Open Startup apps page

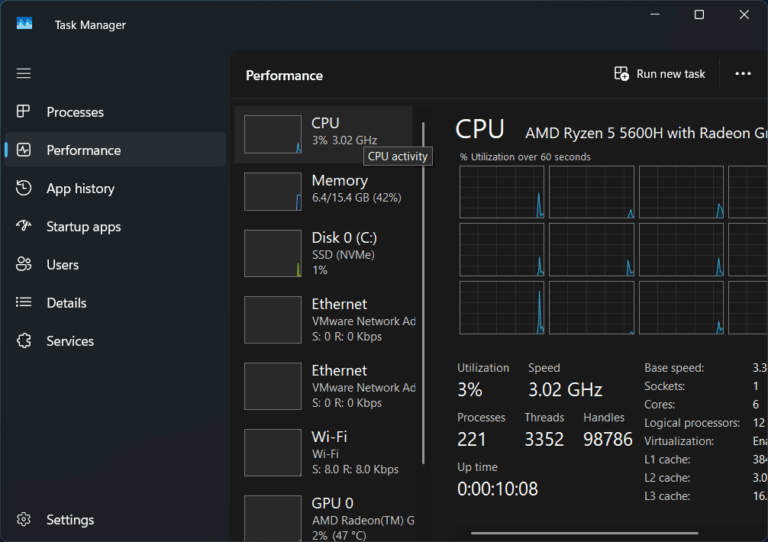click(x=115, y=227)
